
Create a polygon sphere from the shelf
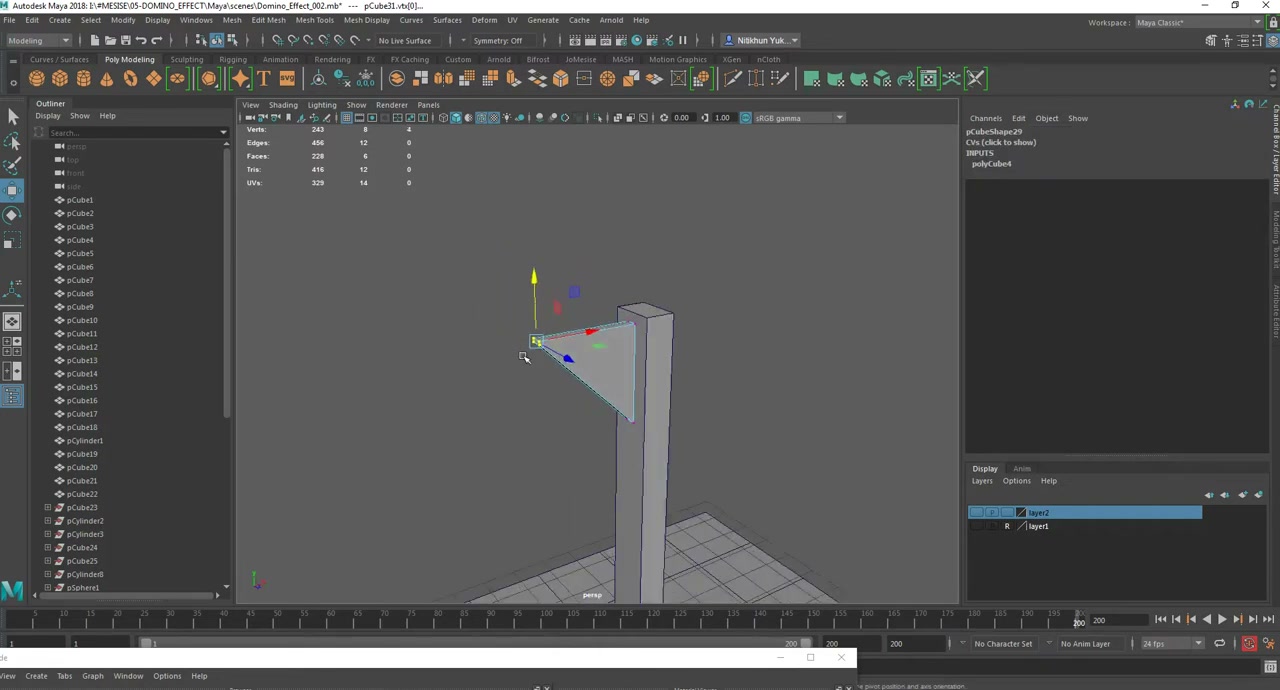pyautogui.click(x=37, y=79)
